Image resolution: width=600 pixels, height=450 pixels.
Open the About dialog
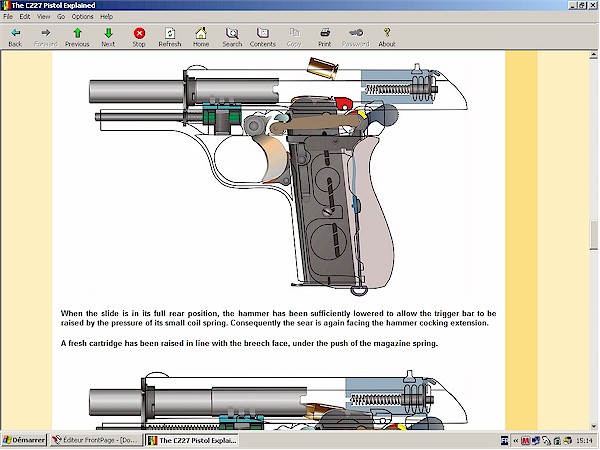pyautogui.click(x=386, y=38)
